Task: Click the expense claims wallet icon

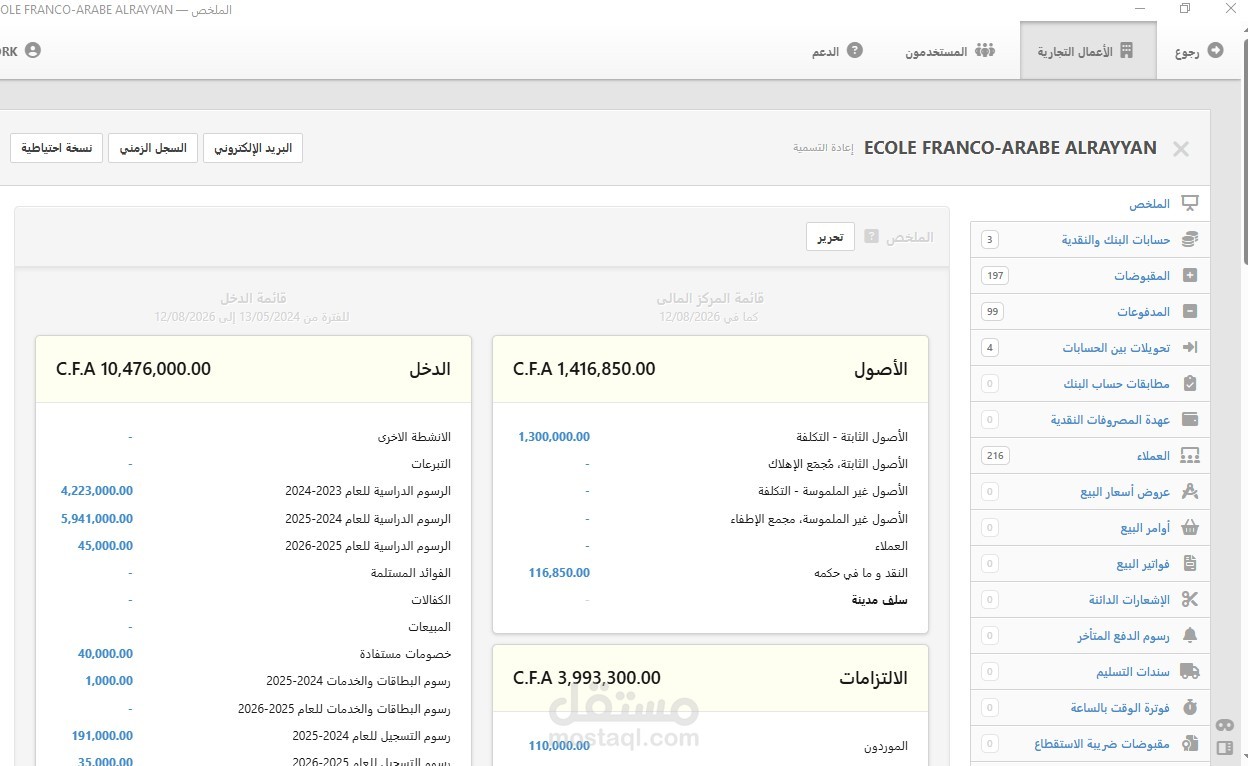Action: click(x=1189, y=420)
